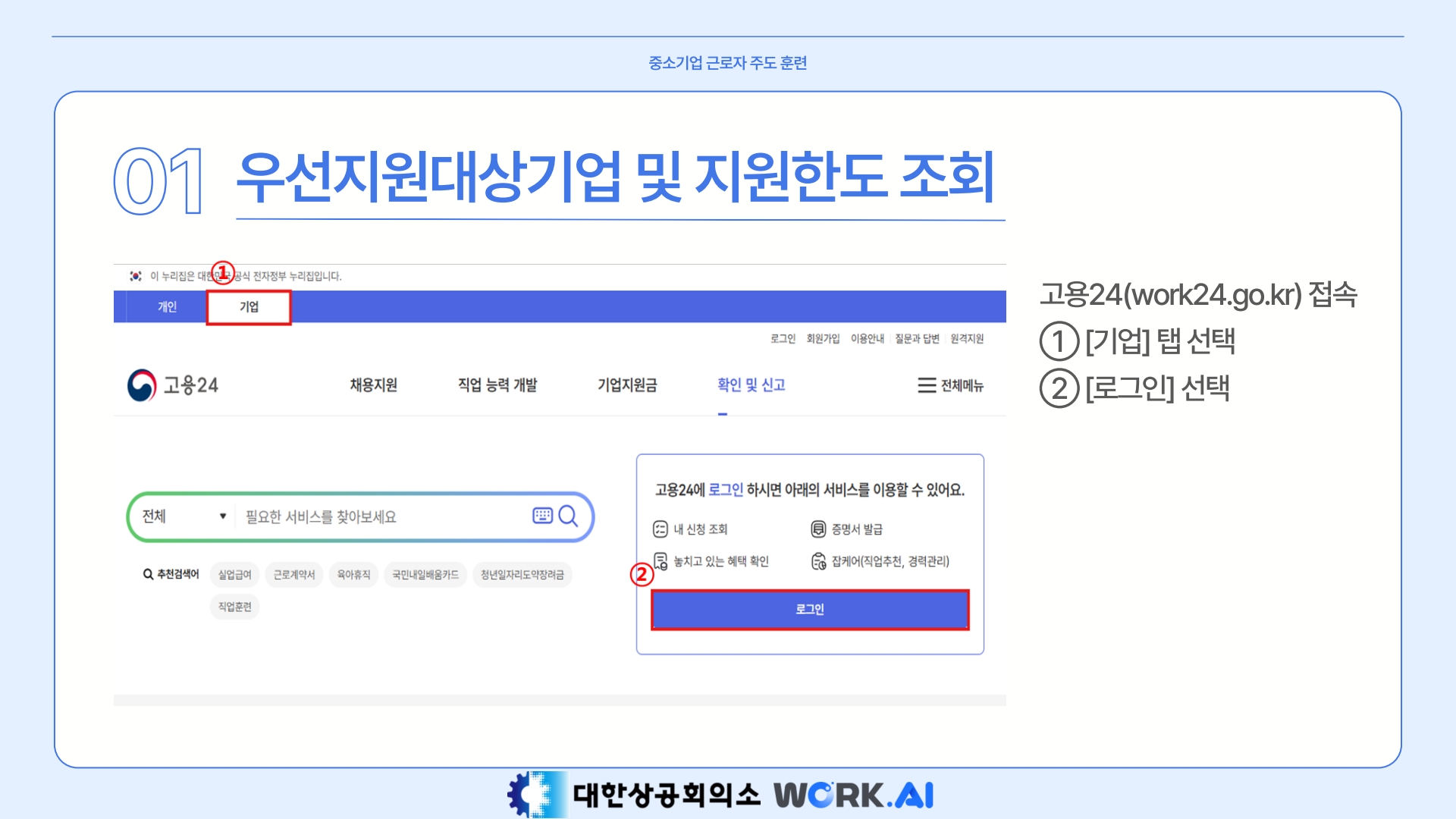Click the 내 신청 조회 icon
The width and height of the screenshot is (1456, 819).
(660, 529)
